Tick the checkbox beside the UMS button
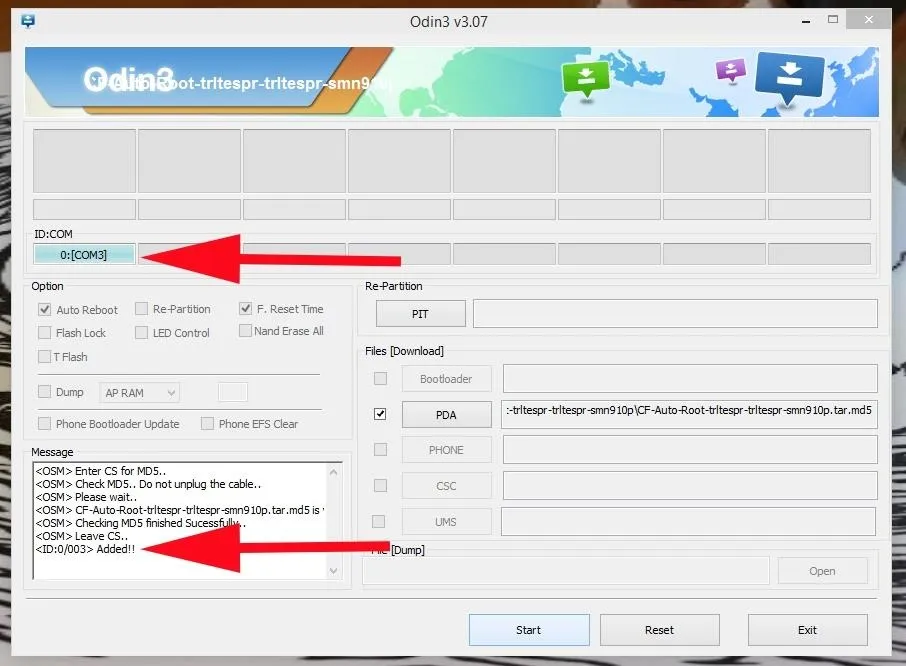 pyautogui.click(x=378, y=522)
